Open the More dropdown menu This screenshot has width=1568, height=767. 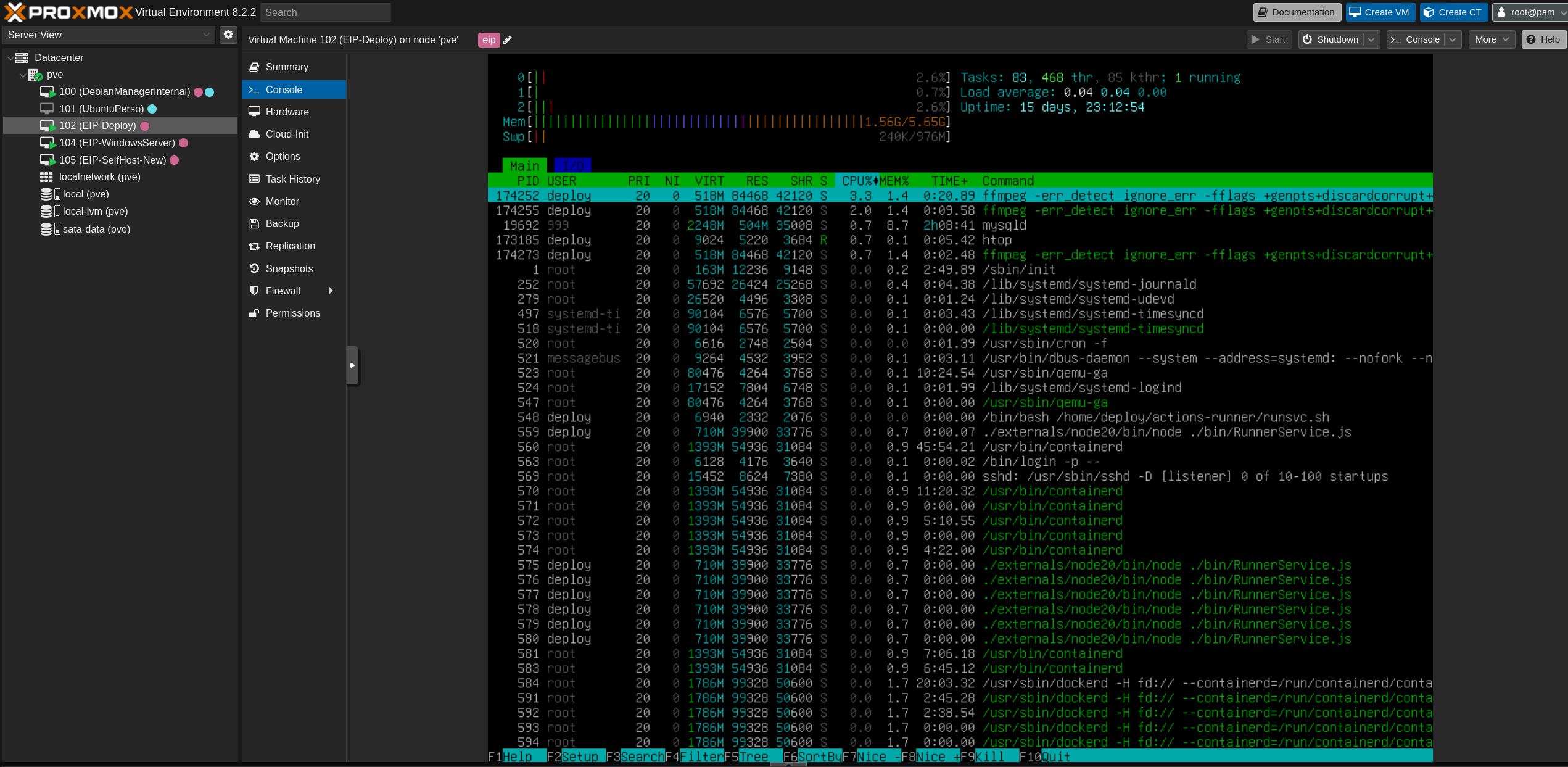tap(1492, 39)
